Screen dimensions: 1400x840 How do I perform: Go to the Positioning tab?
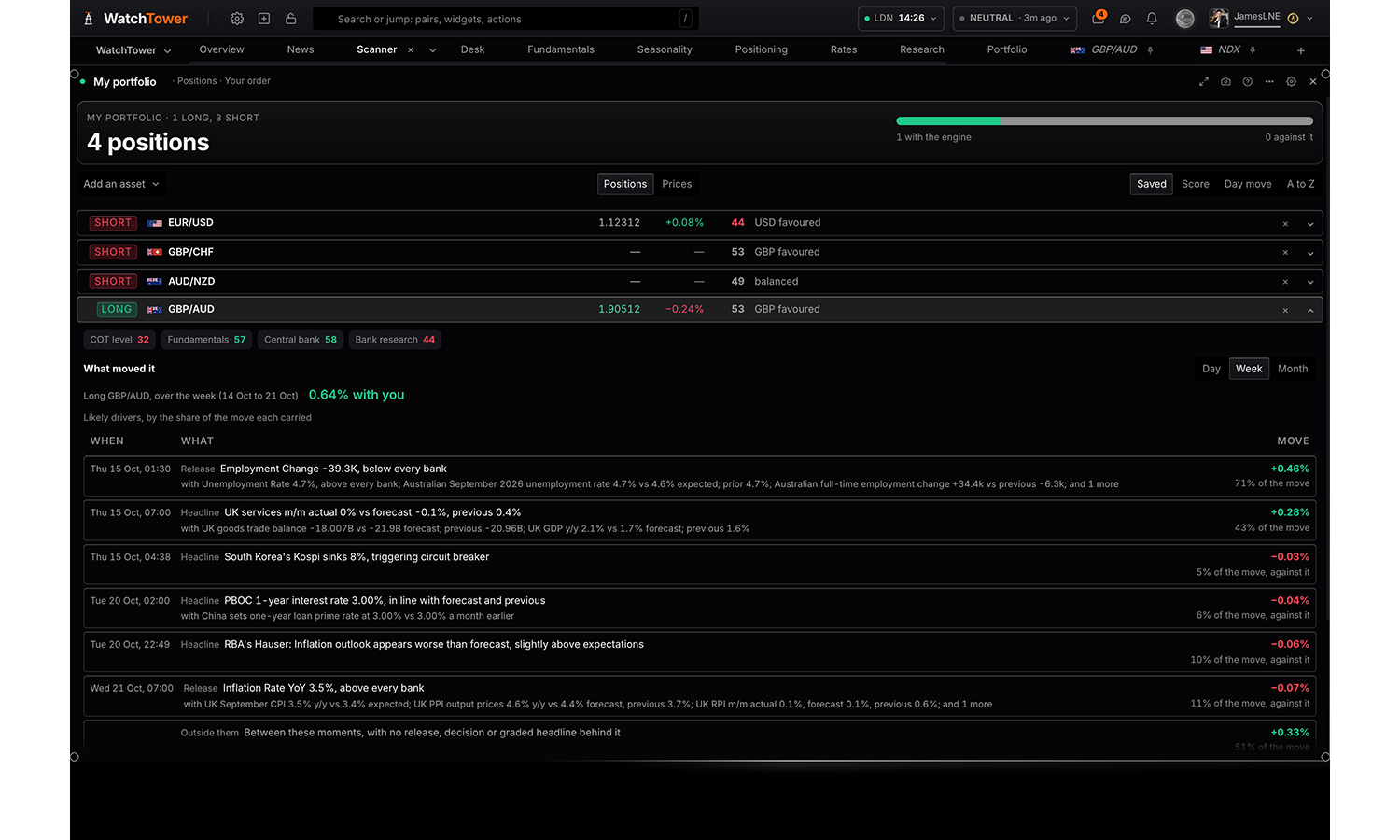[762, 49]
